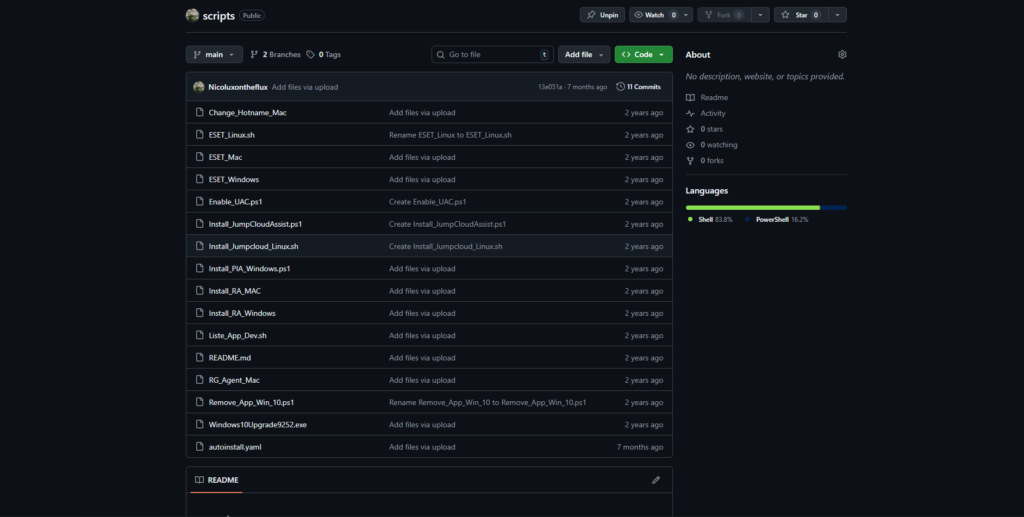Click the 0 forks link

[x=712, y=161]
